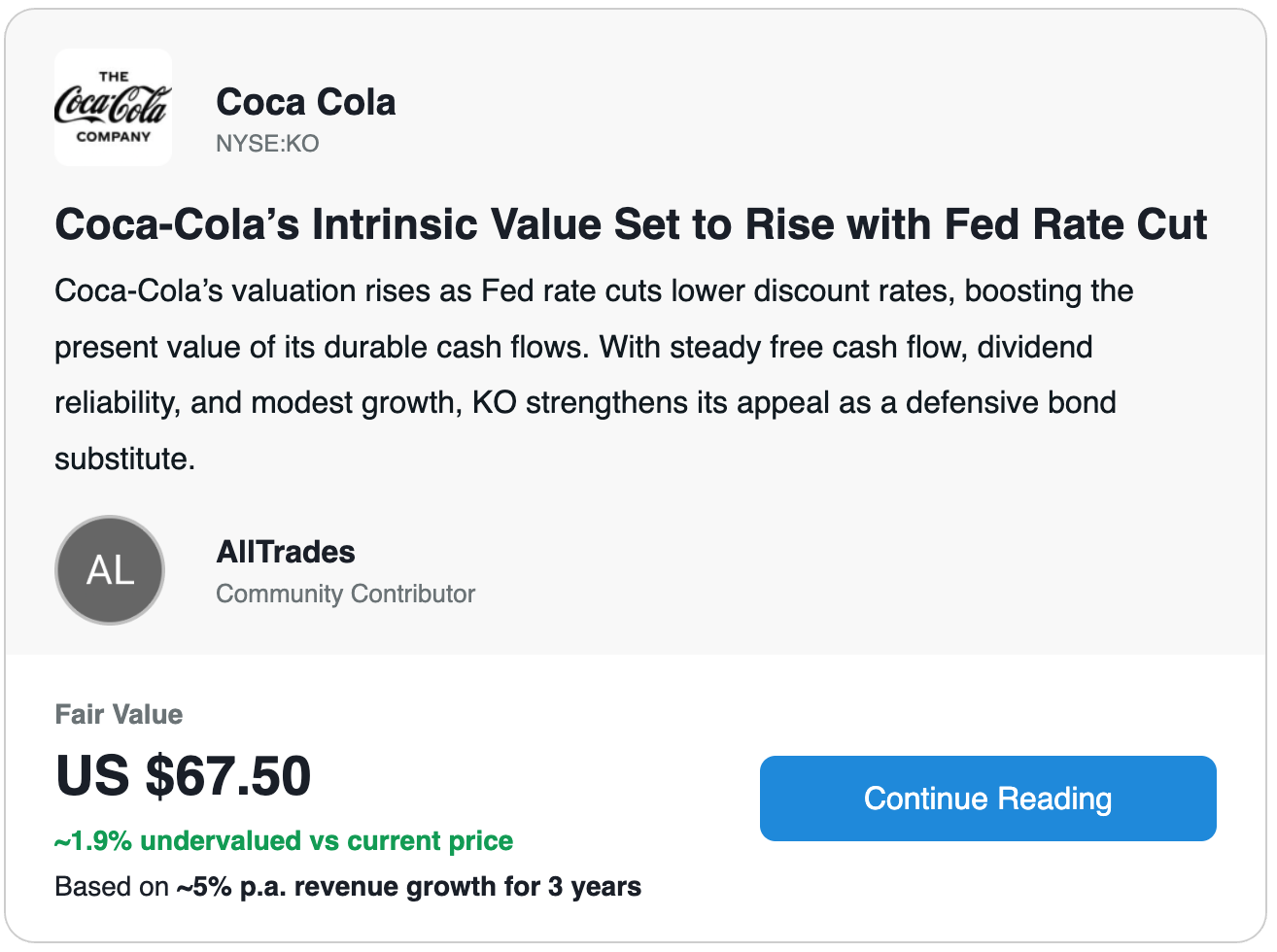Open the Intrinsic Value article headline

[x=630, y=224]
